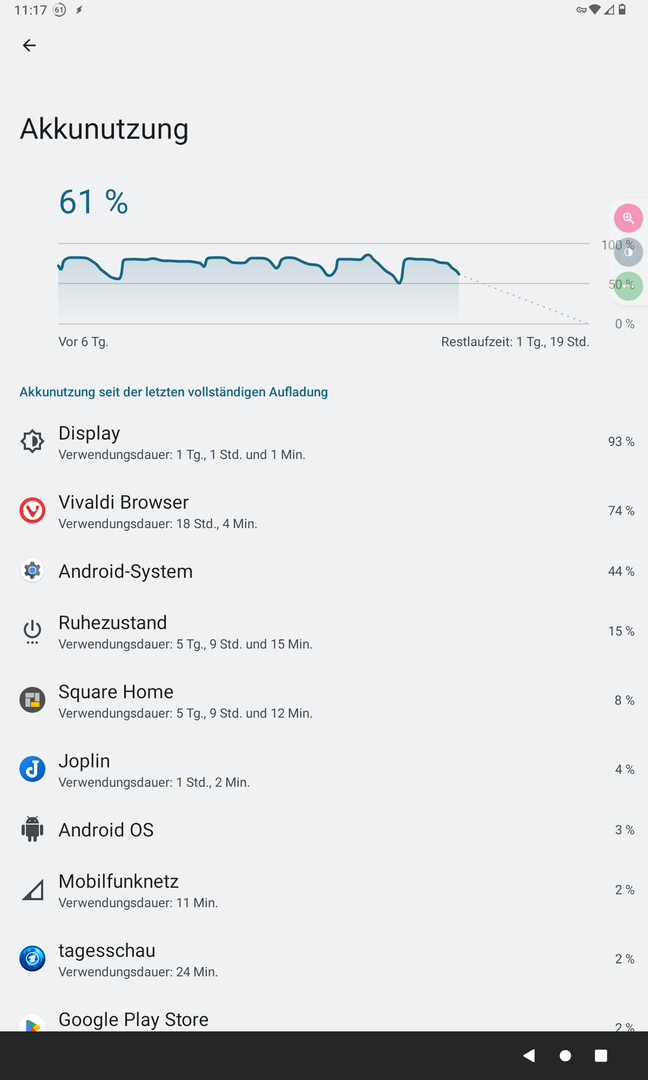Select the Android OS robot icon
The height and width of the screenshot is (1080, 648).
[x=32, y=829]
